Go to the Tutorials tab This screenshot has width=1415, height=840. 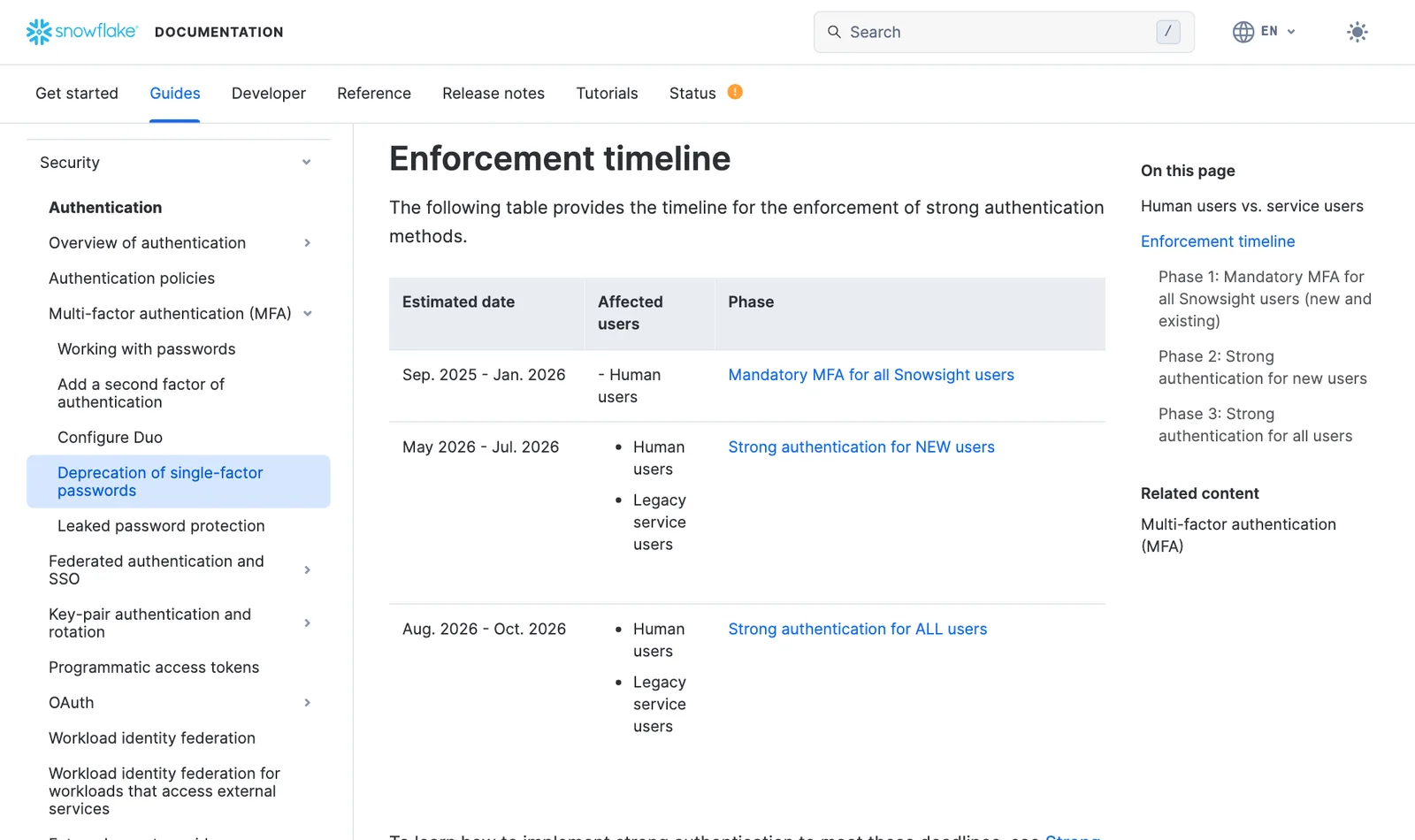607,94
